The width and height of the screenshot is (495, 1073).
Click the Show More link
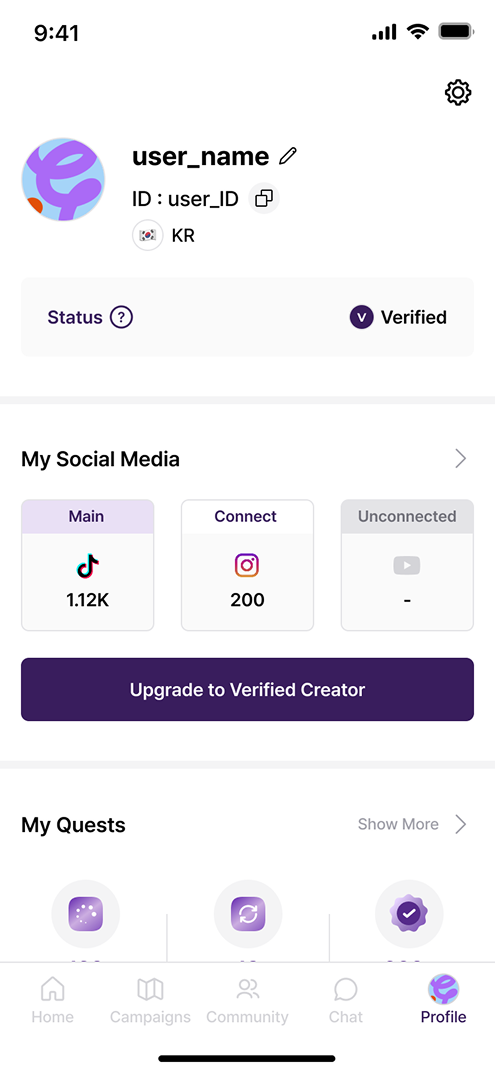click(398, 825)
